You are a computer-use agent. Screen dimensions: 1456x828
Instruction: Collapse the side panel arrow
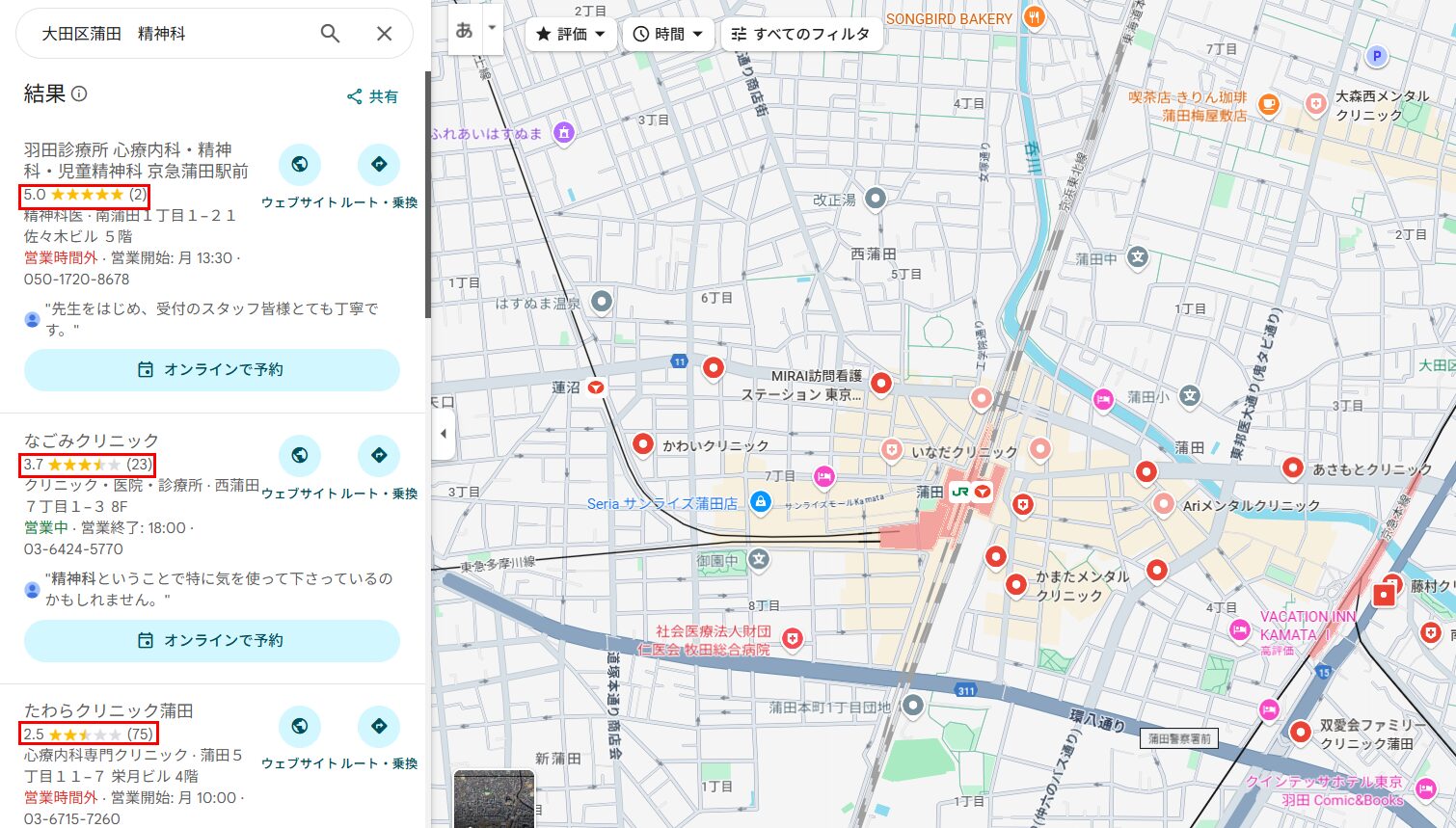point(443,433)
